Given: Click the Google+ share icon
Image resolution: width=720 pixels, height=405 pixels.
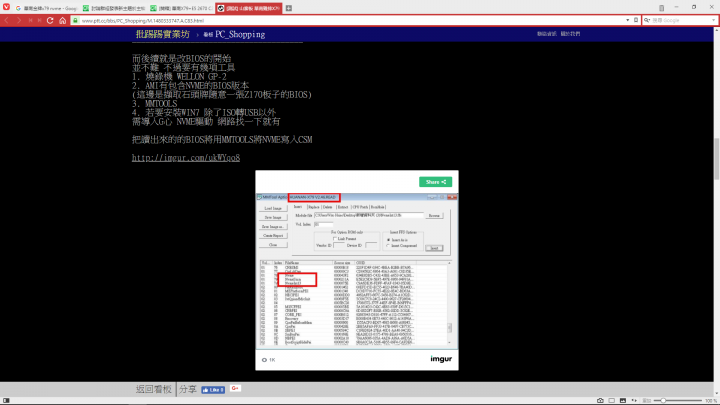Looking at the screenshot, I should pyautogui.click(x=235, y=389).
